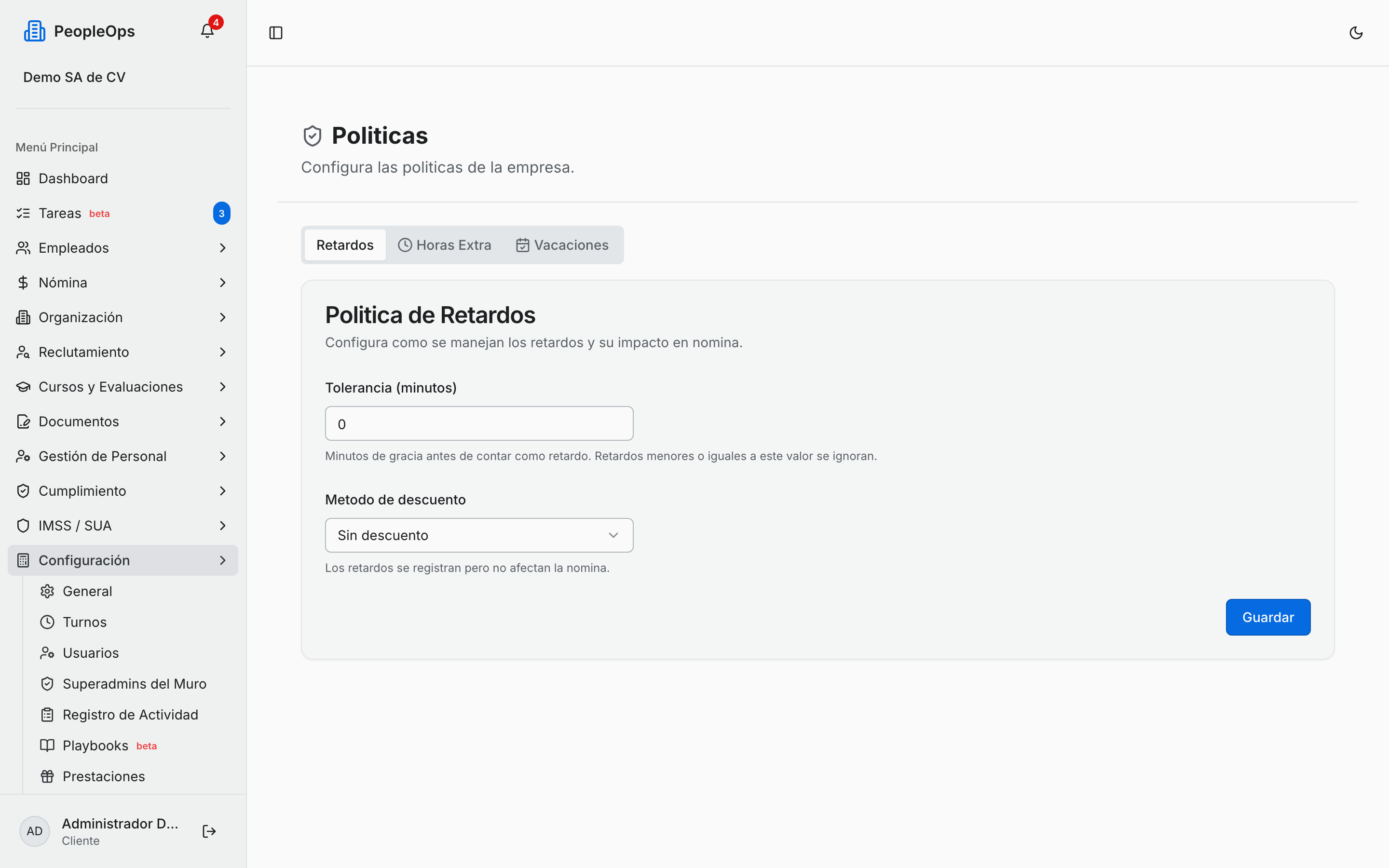This screenshot has height=868, width=1389.
Task: Expand the IMSS / SUA chevron
Action: [223, 526]
